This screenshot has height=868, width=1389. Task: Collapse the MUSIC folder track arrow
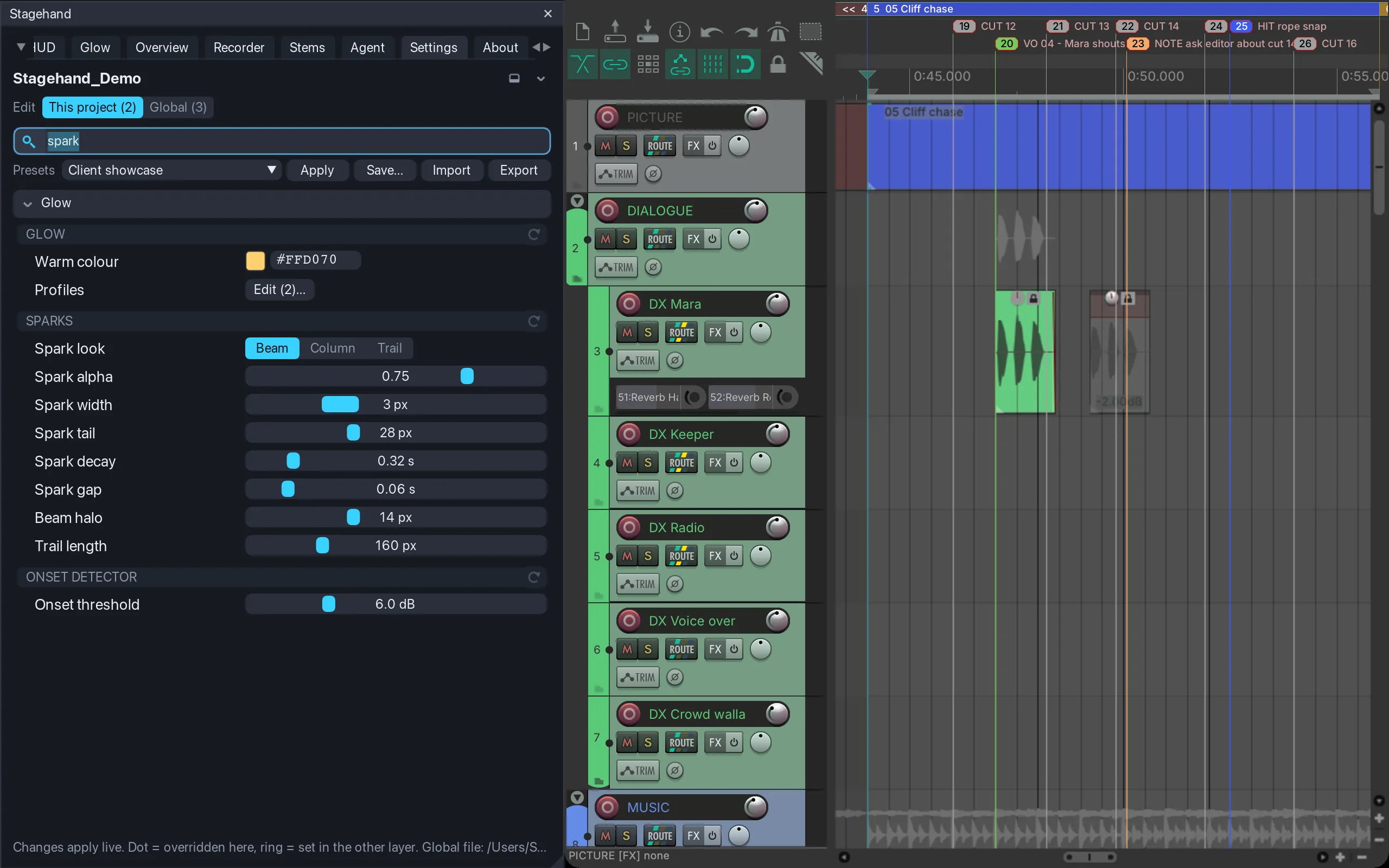[x=577, y=797]
